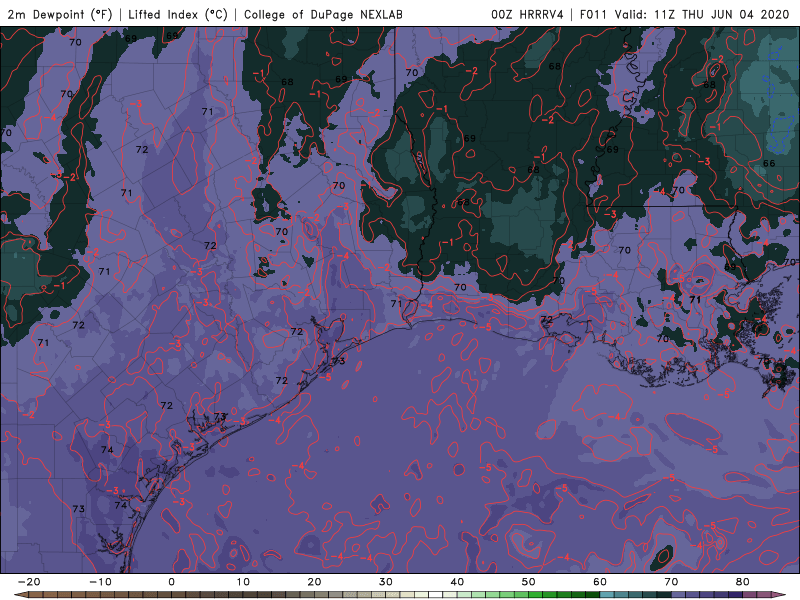Click the "0" color scale tick label

tap(171, 582)
